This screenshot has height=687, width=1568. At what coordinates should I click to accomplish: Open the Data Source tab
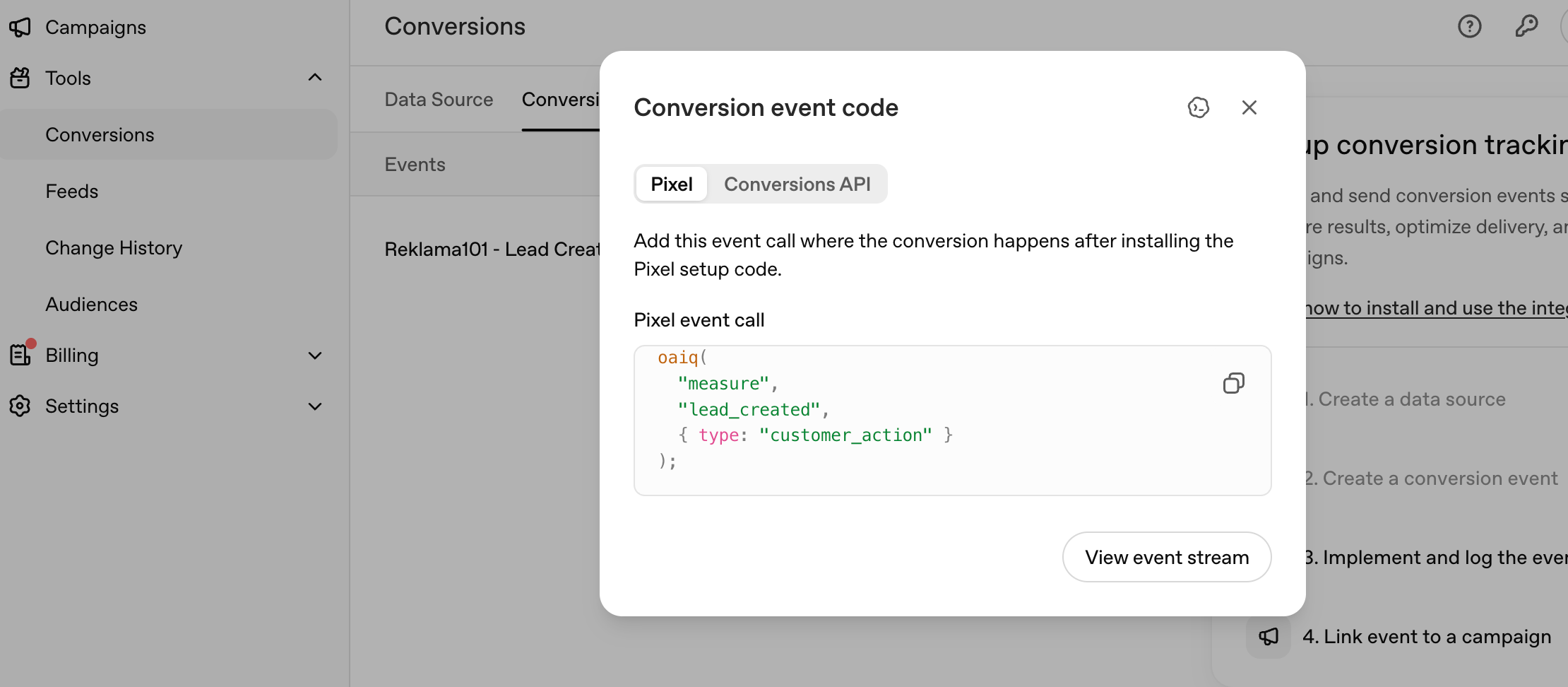coord(439,100)
